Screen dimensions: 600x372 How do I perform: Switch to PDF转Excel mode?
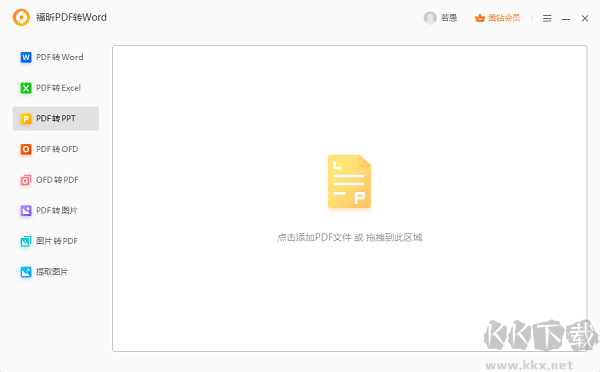tap(56, 88)
